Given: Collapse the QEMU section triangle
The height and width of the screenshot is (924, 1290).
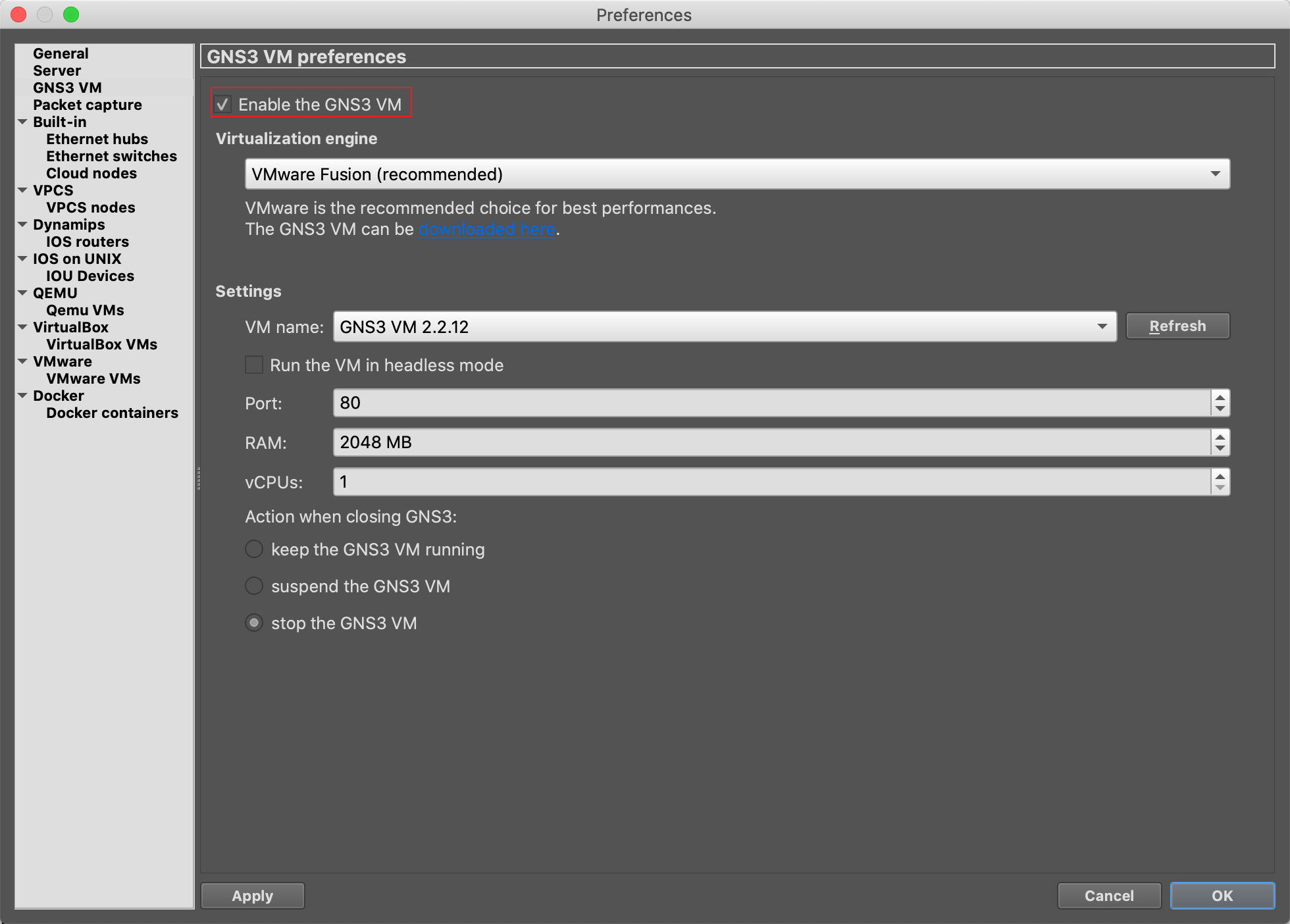Looking at the screenshot, I should pyautogui.click(x=22, y=294).
